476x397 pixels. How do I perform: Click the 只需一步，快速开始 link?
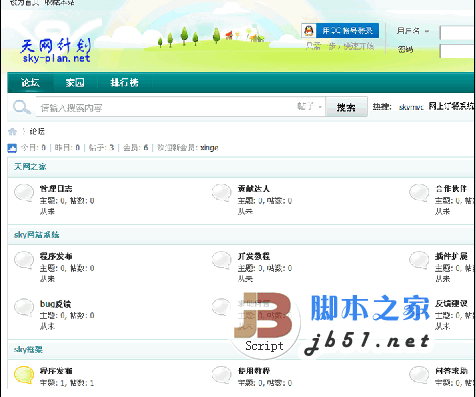coord(340,46)
